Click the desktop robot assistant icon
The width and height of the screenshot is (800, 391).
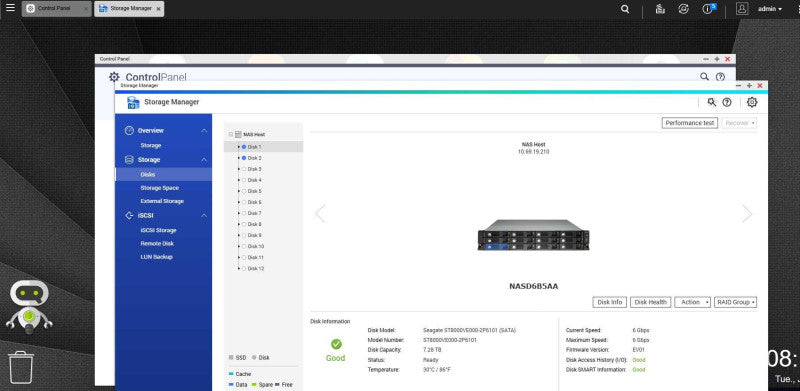pos(29,307)
